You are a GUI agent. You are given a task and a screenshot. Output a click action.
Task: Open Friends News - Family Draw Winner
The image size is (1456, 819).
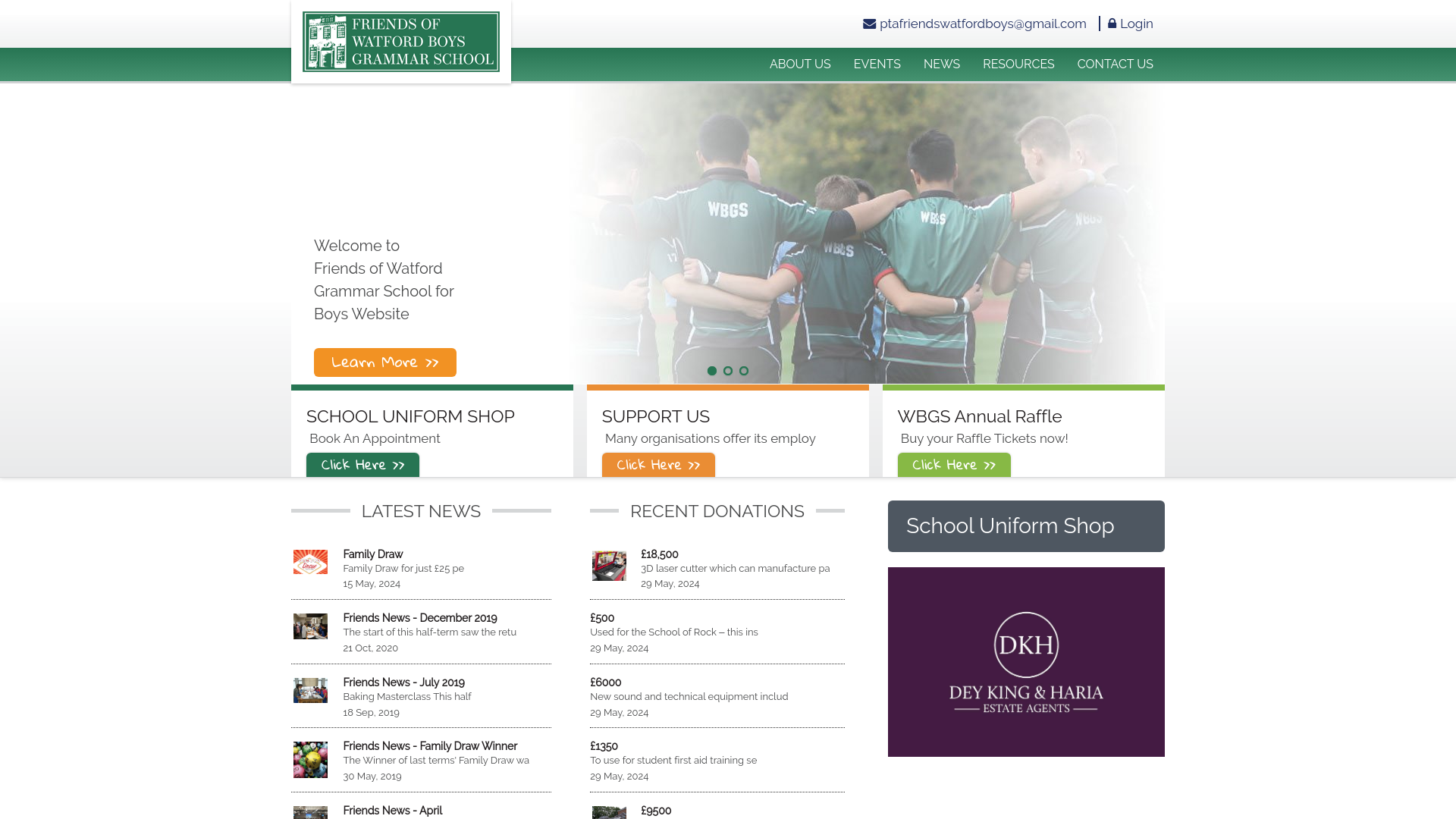pos(430,746)
